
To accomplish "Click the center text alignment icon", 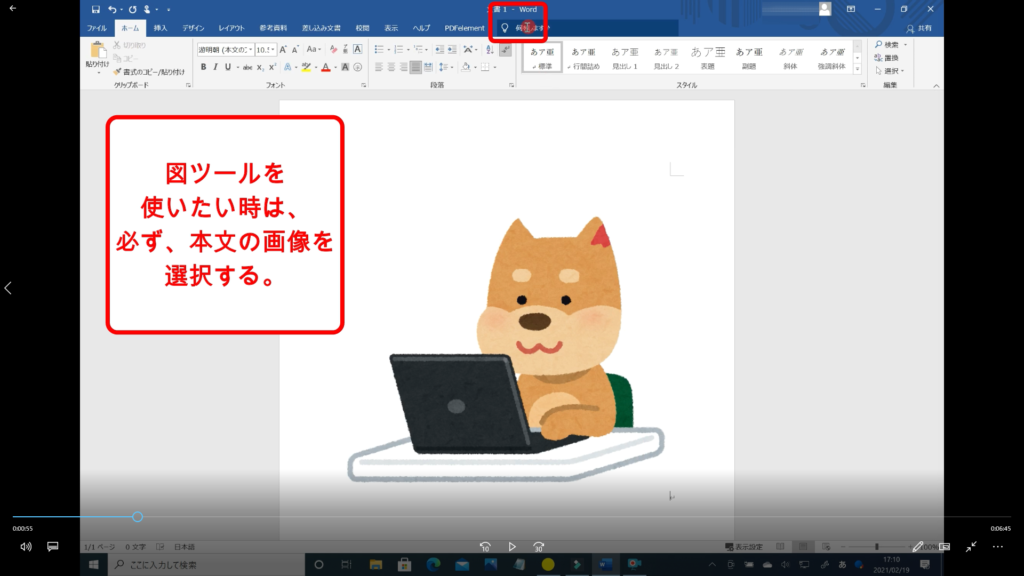I will tap(391, 67).
